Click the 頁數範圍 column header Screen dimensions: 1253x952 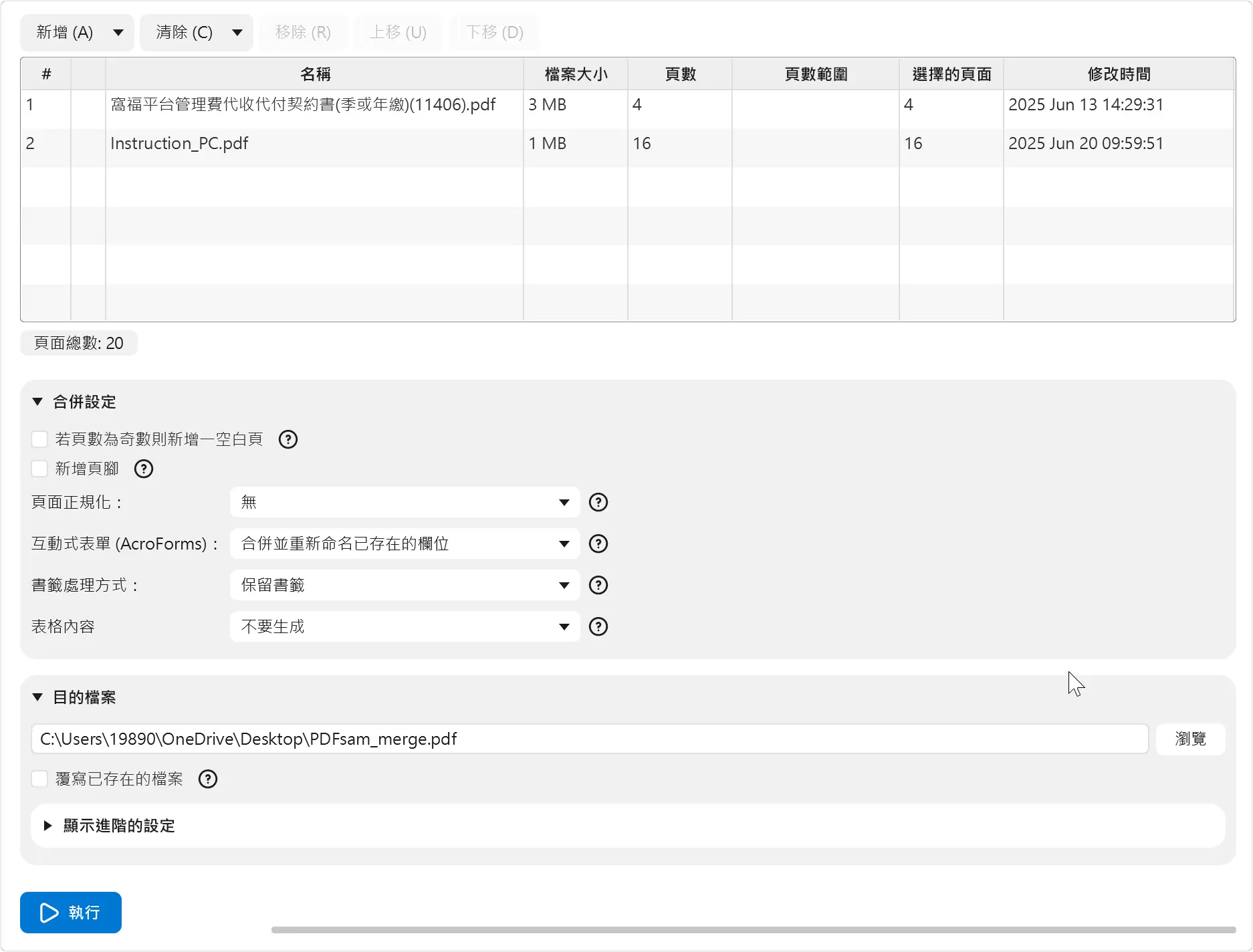pyautogui.click(x=816, y=74)
